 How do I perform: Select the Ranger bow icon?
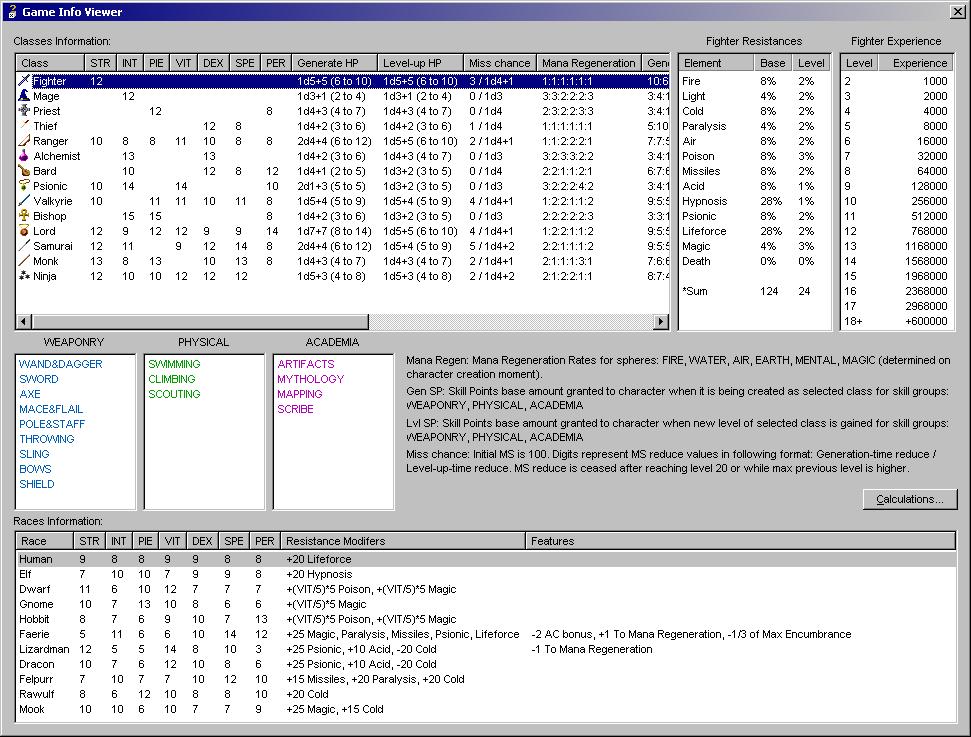24,141
